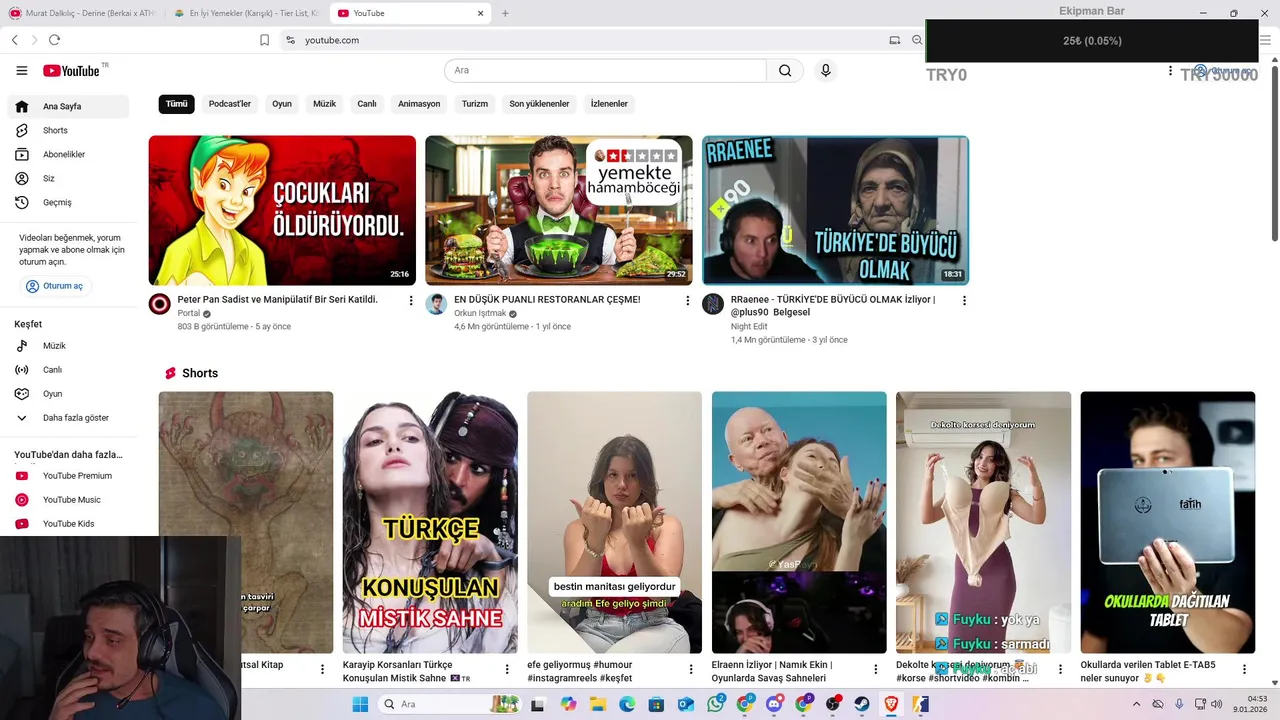
Task: Show hidden system tray icons chevron
Action: click(1137, 704)
